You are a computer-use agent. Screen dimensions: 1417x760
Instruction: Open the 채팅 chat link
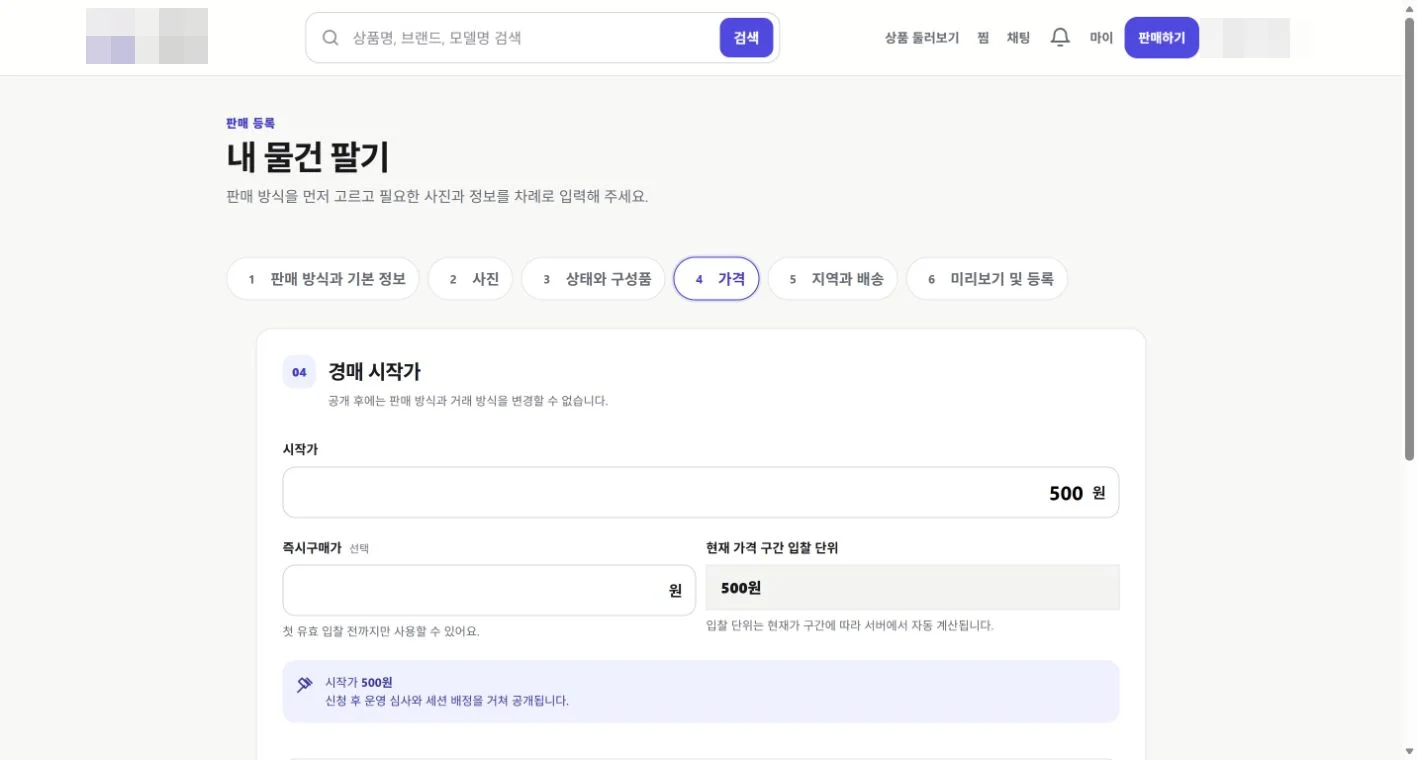click(1018, 38)
